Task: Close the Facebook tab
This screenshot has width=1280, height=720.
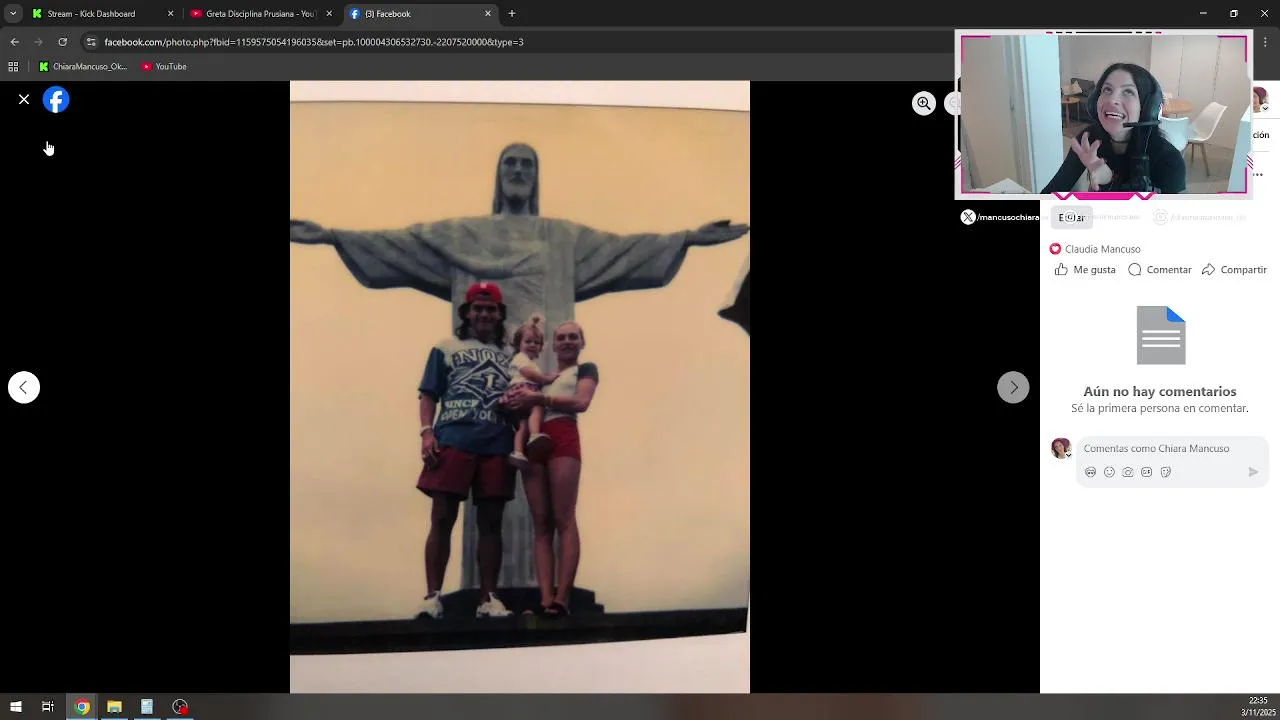Action: tap(488, 14)
